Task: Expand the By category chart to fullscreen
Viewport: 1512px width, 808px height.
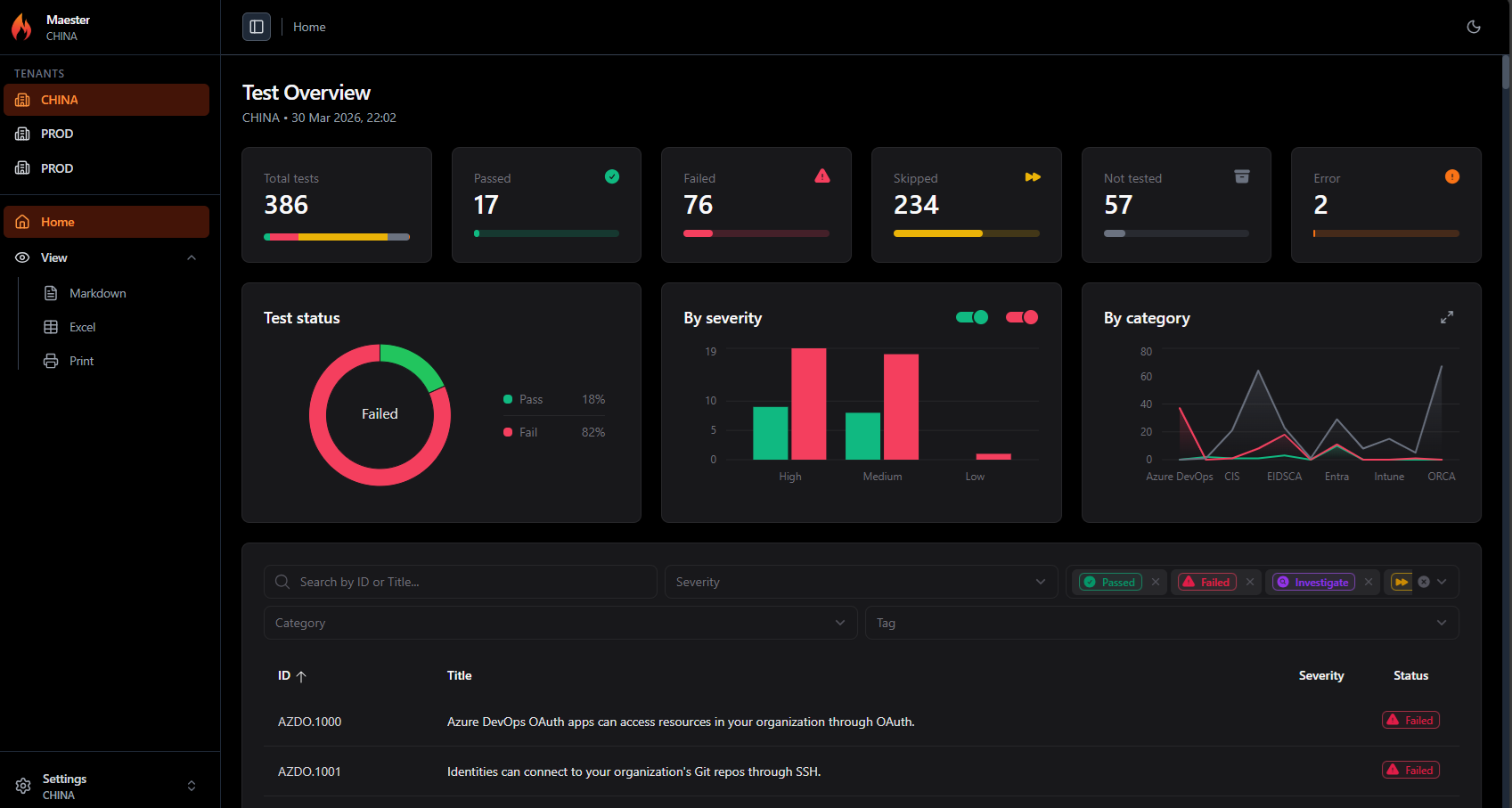Action: pos(1446,316)
